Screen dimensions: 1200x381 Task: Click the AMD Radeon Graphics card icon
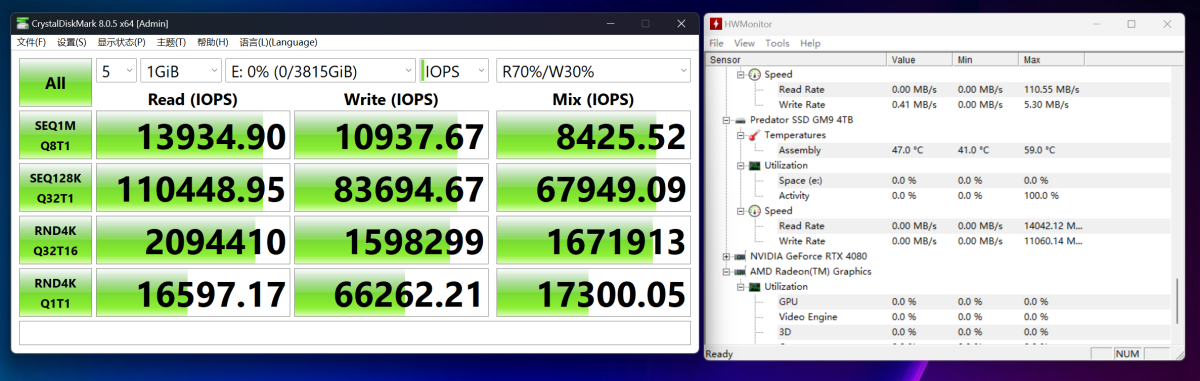click(x=739, y=271)
